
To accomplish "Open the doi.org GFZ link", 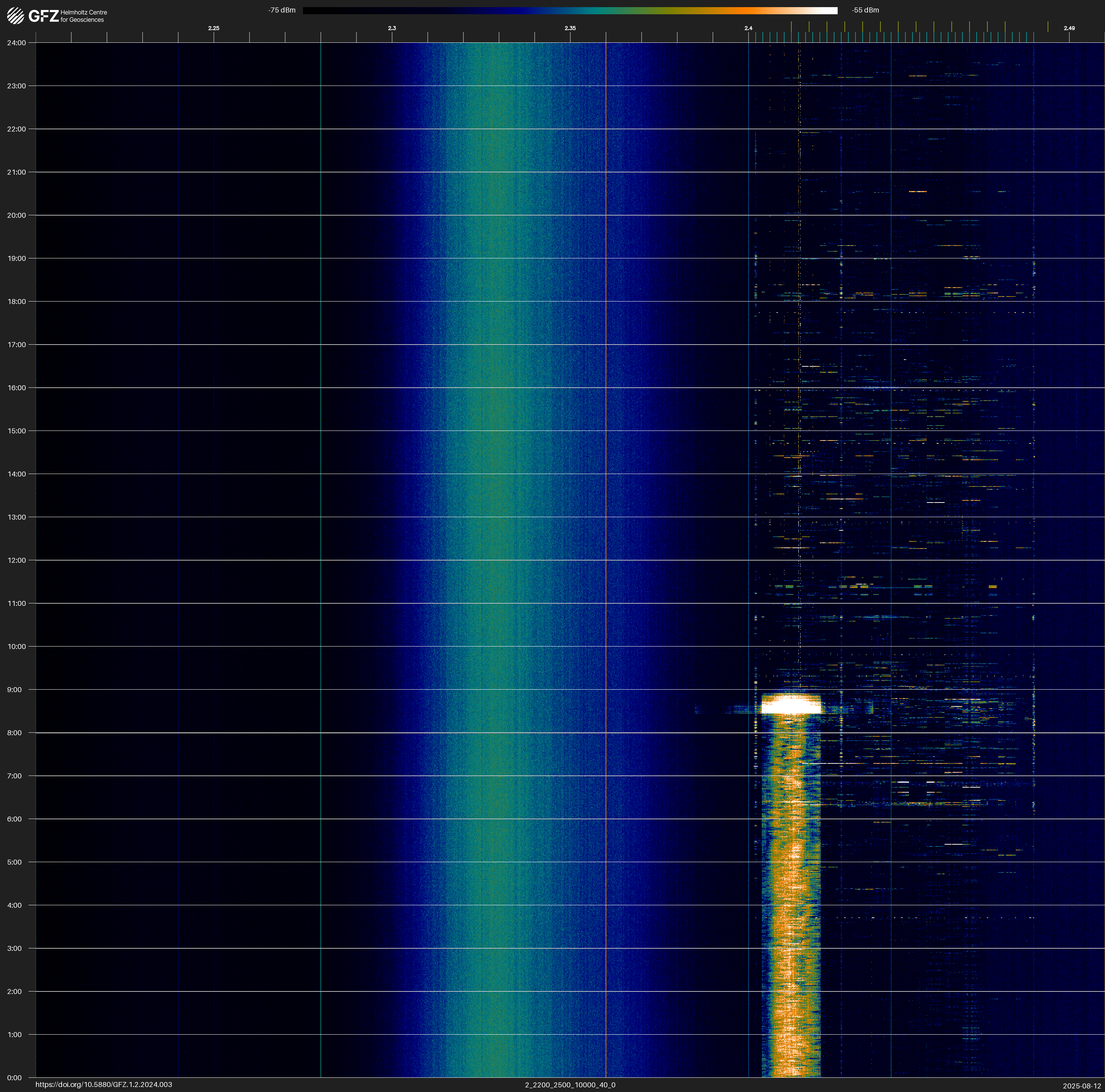I will click(x=103, y=1085).
